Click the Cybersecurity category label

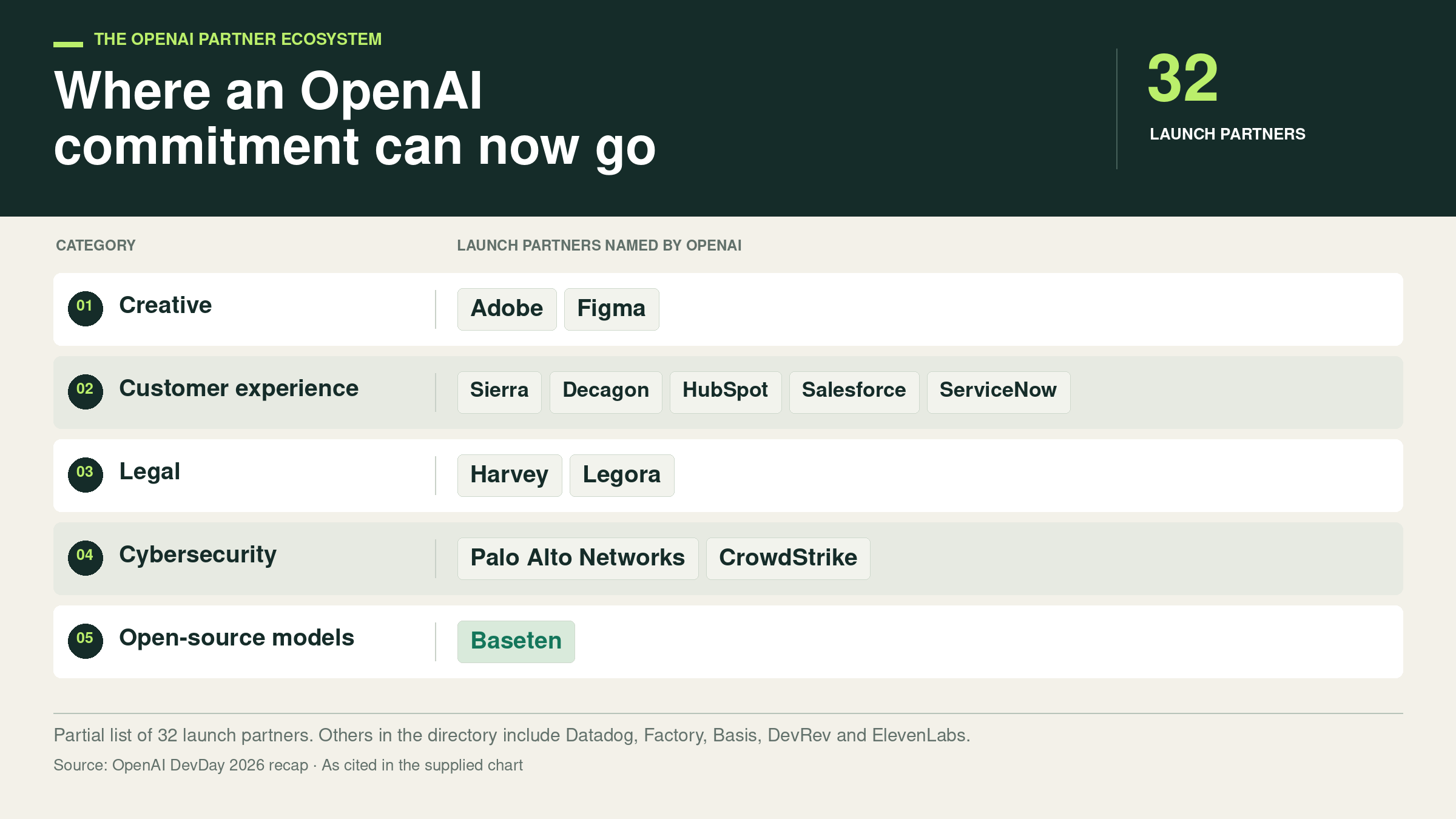click(198, 555)
